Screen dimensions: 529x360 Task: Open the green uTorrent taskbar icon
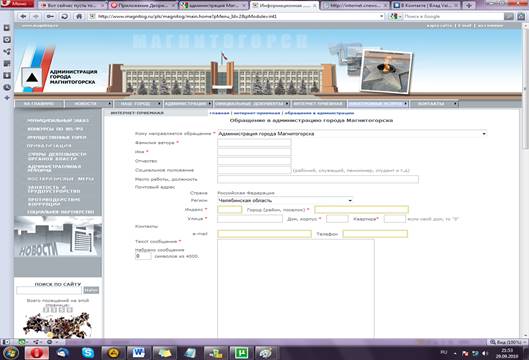tap(241, 353)
